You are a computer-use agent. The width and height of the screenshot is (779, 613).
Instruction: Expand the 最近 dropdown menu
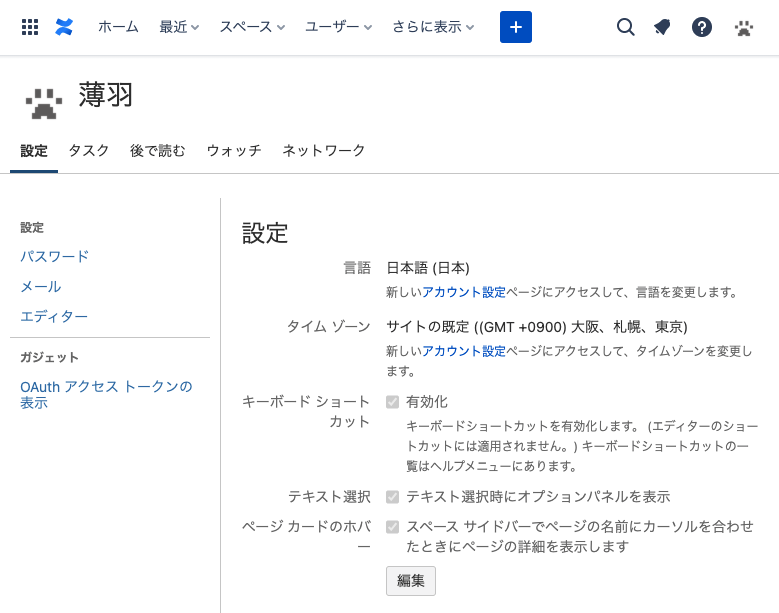(x=179, y=27)
